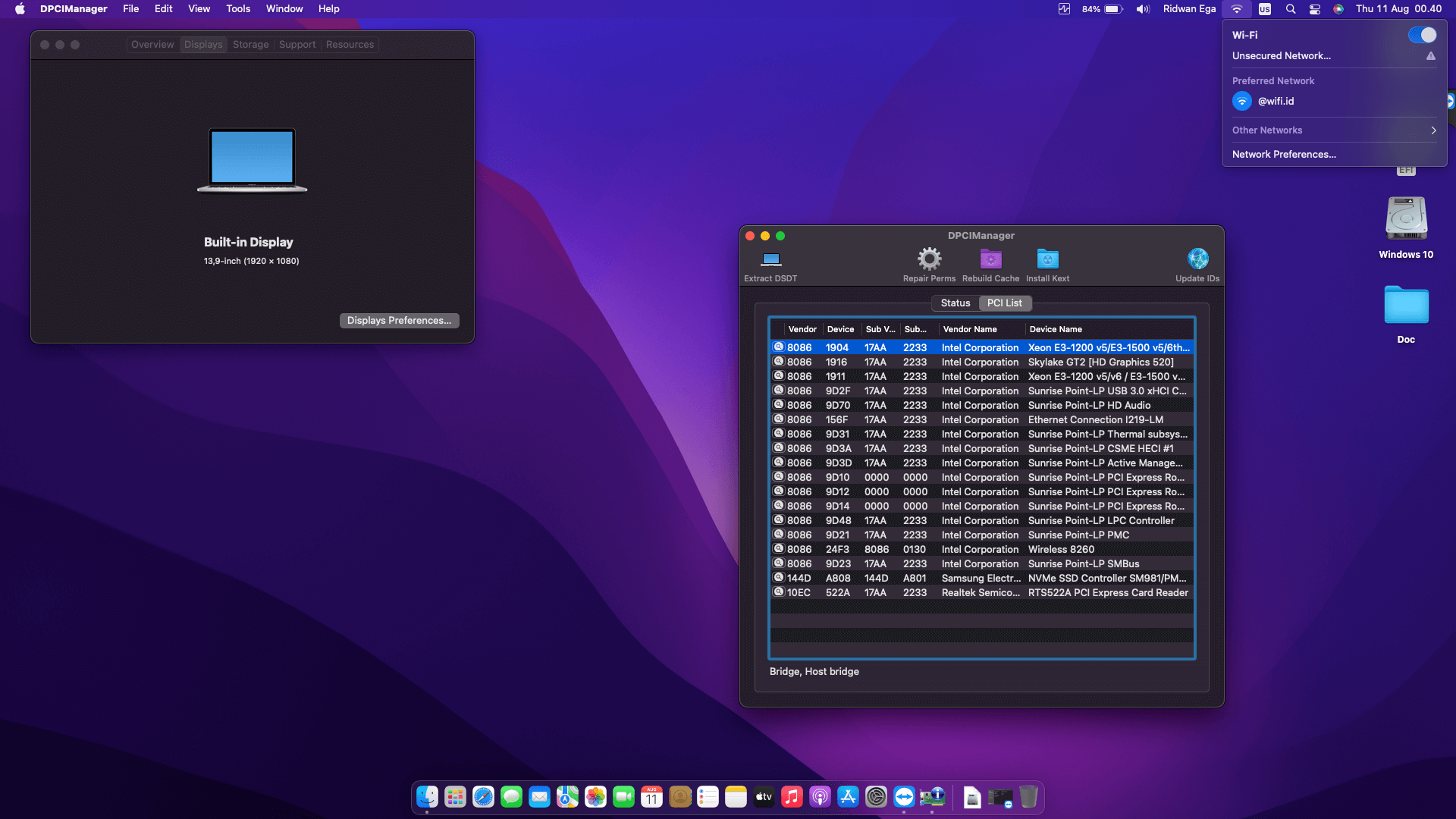Click DPCIManager icon in the Dock
1456x819 pixels.
[932, 797]
